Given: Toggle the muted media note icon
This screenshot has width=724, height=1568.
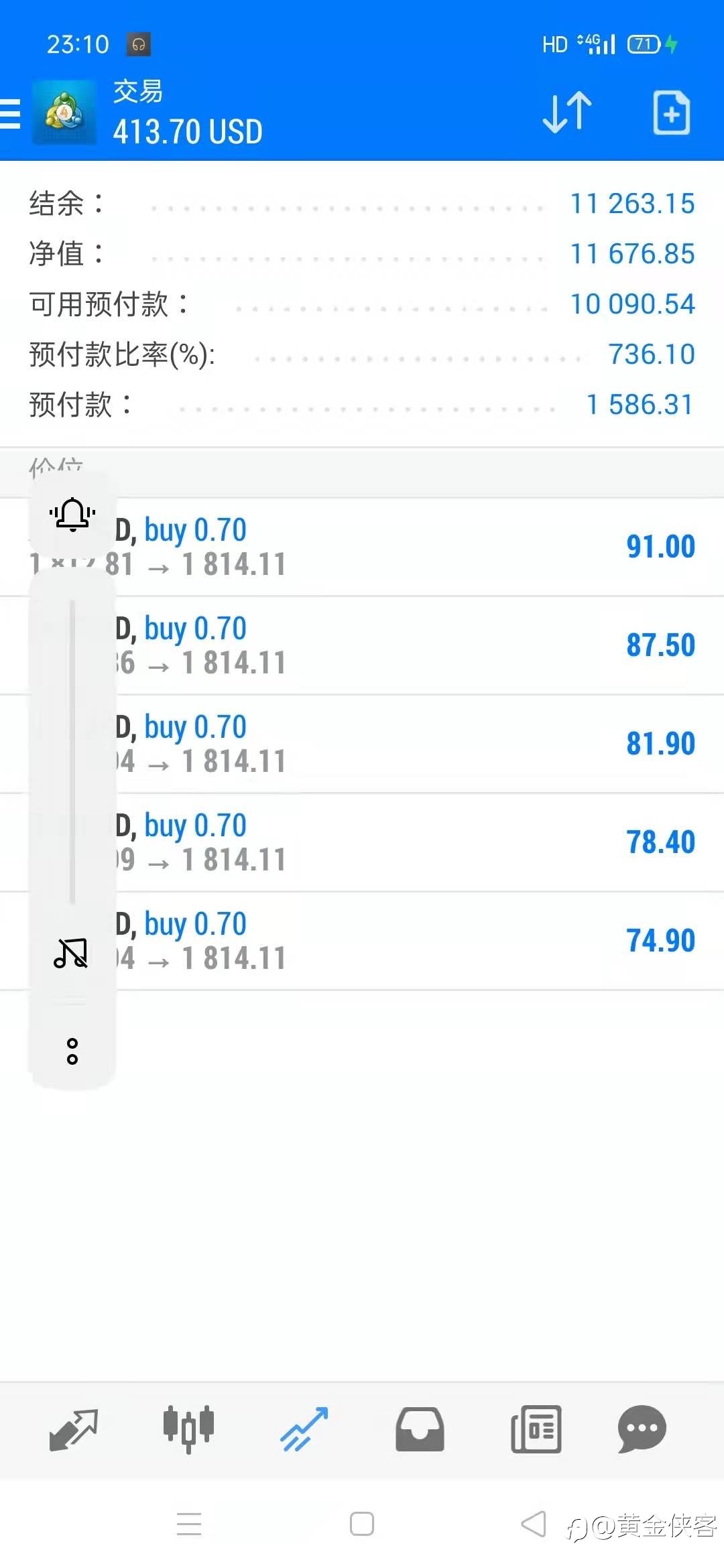Looking at the screenshot, I should [x=71, y=953].
